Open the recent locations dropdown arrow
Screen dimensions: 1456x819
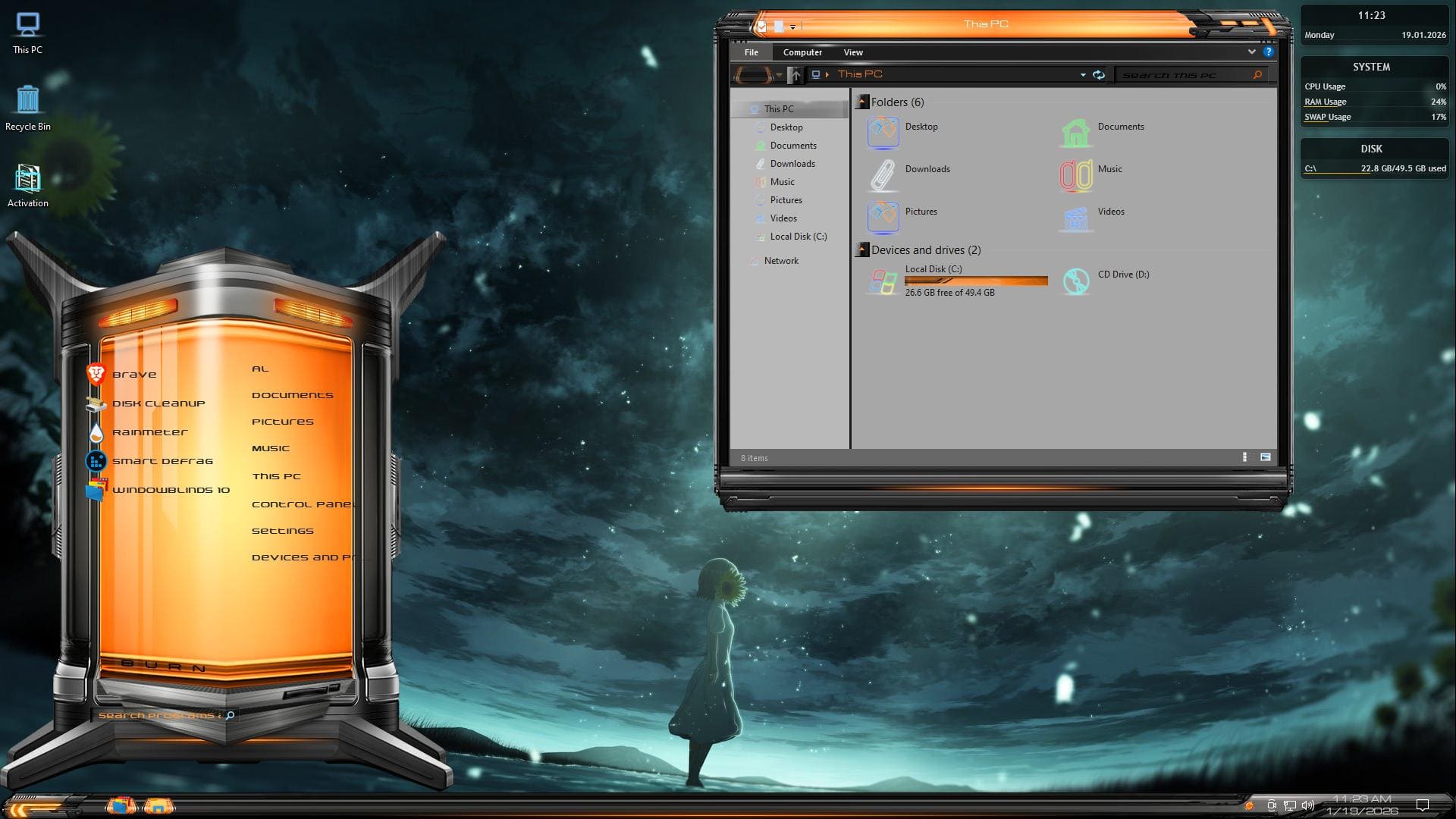tap(779, 75)
